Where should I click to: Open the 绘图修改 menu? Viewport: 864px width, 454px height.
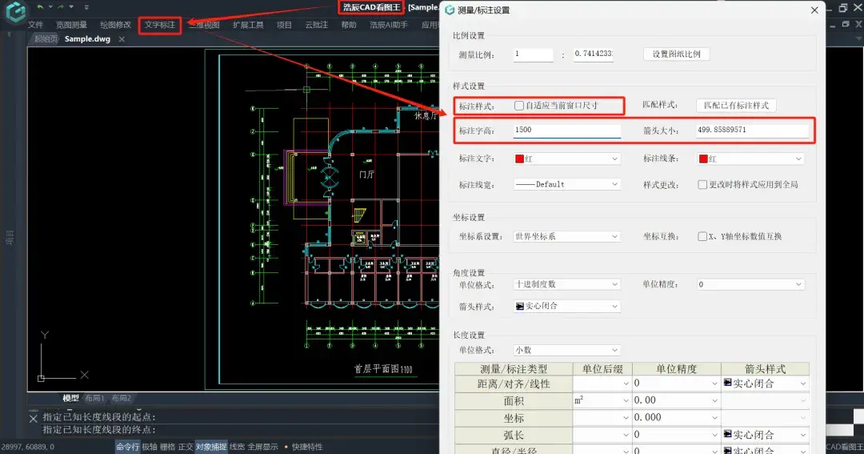(x=116, y=25)
